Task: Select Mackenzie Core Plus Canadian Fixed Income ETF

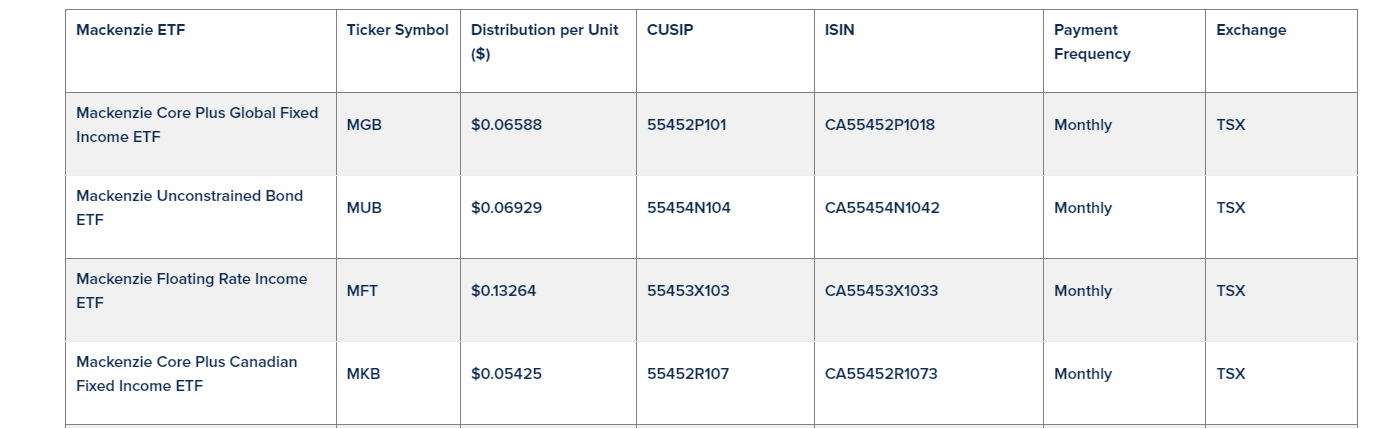Action: (x=186, y=374)
